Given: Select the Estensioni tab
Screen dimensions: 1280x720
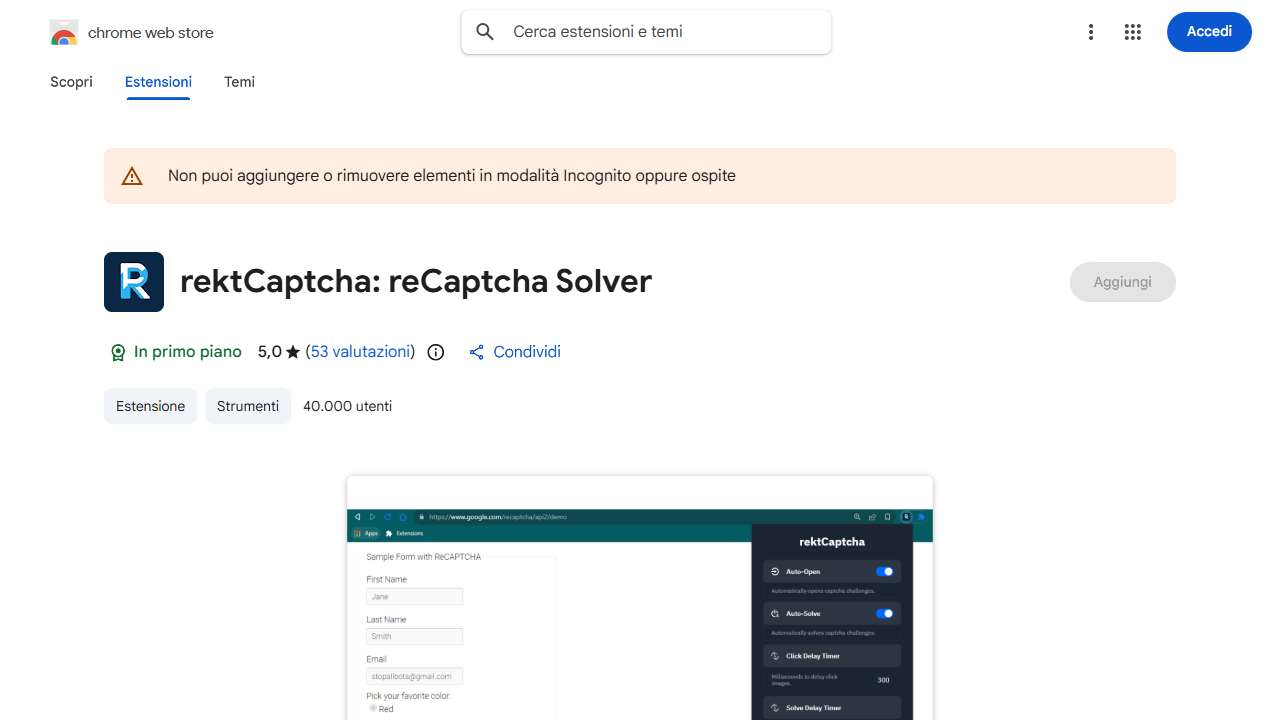Looking at the screenshot, I should pyautogui.click(x=158, y=82).
